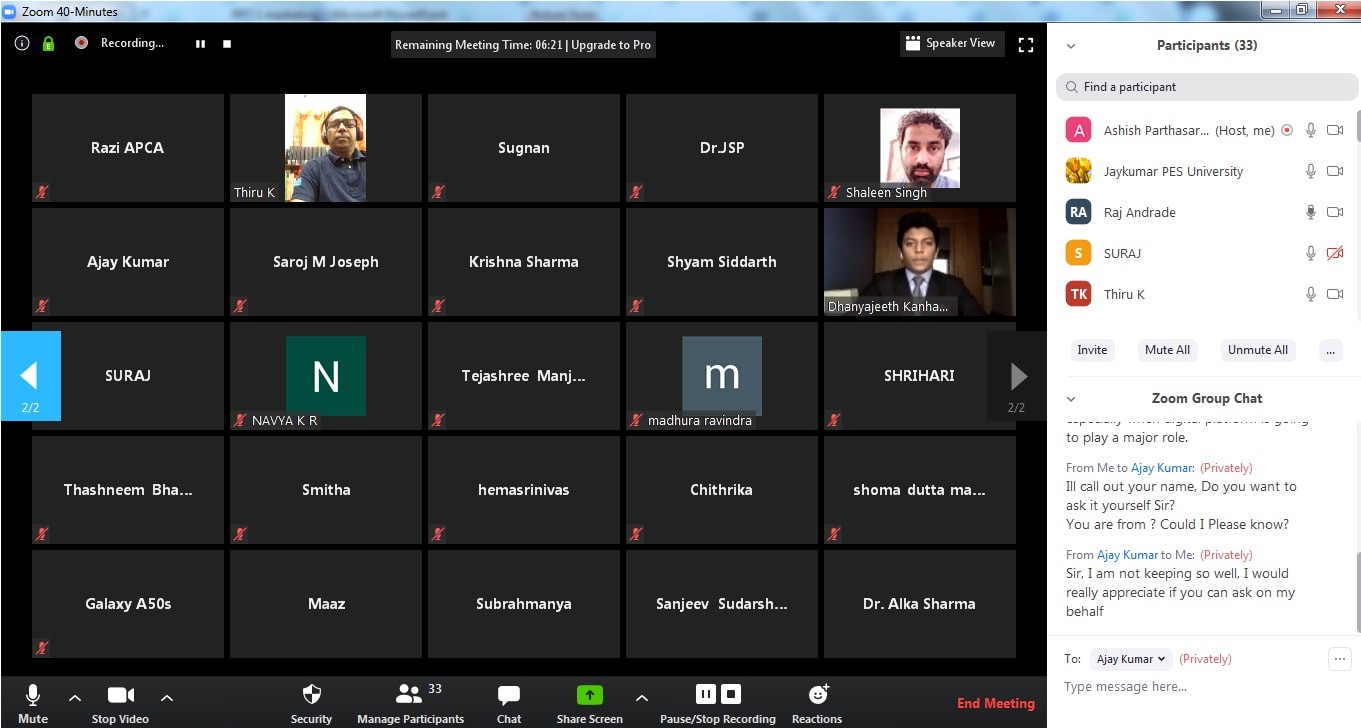Click the Mute All button
Viewport: 1361px width, 728px height.
tap(1167, 350)
